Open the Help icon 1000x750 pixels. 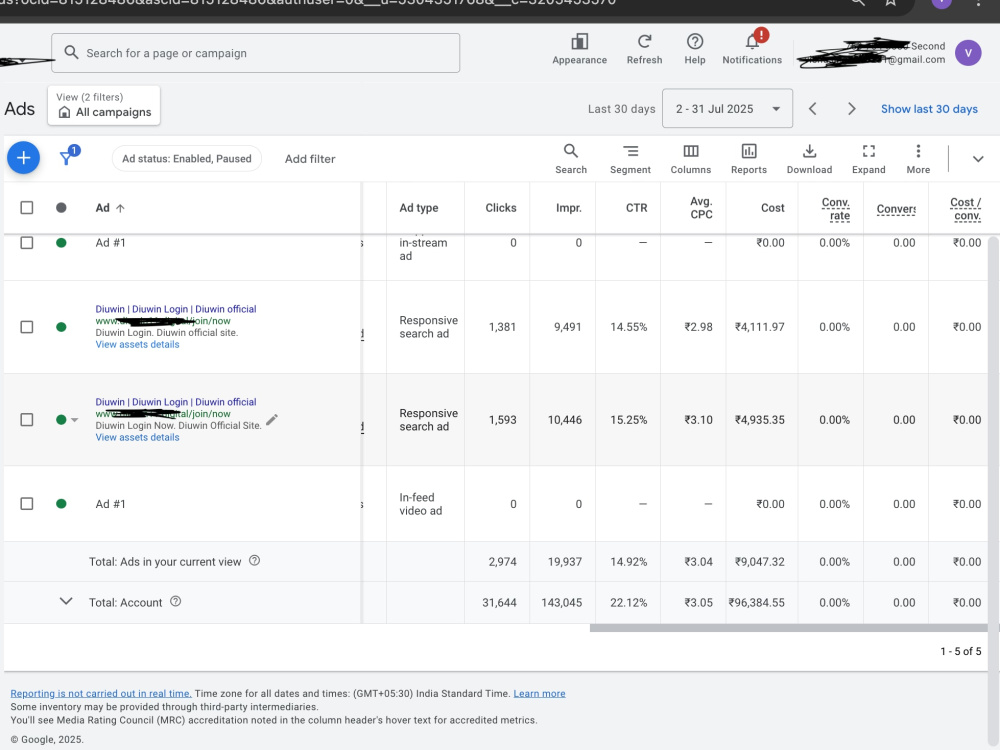pyautogui.click(x=695, y=42)
